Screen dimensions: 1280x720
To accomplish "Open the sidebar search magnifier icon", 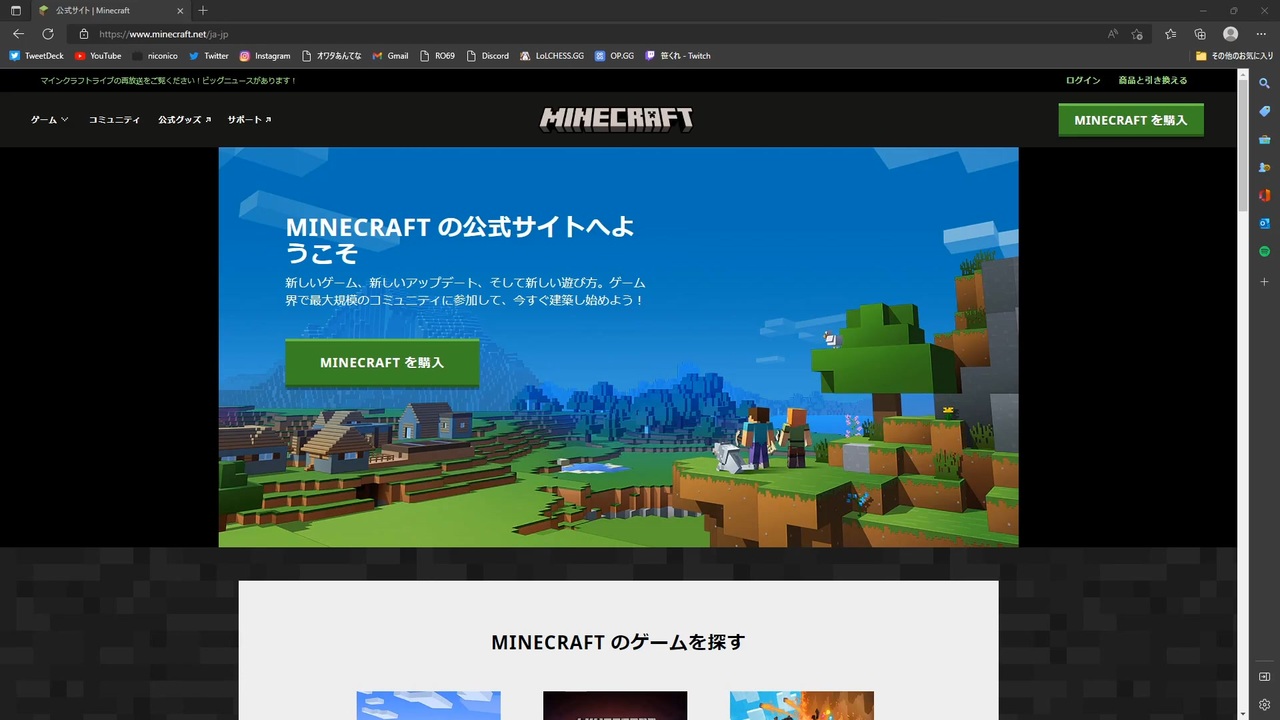I will (x=1264, y=83).
